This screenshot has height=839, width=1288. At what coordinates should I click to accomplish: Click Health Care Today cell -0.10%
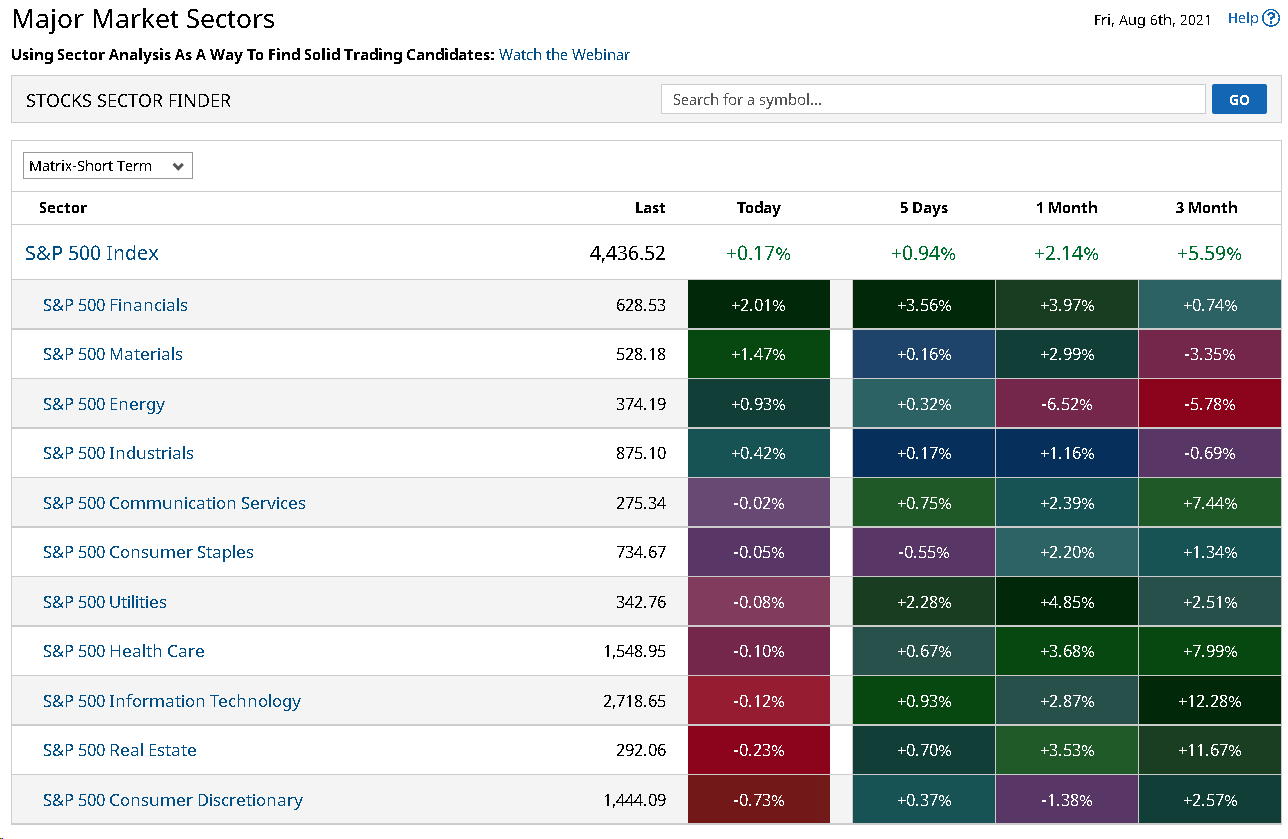pyautogui.click(x=759, y=651)
